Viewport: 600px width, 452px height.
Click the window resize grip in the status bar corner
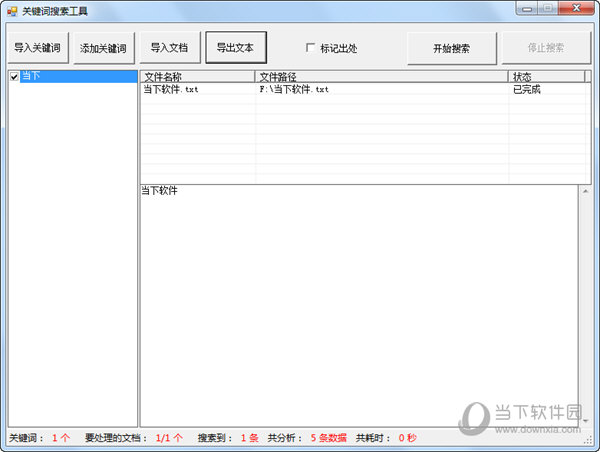[x=588, y=441]
